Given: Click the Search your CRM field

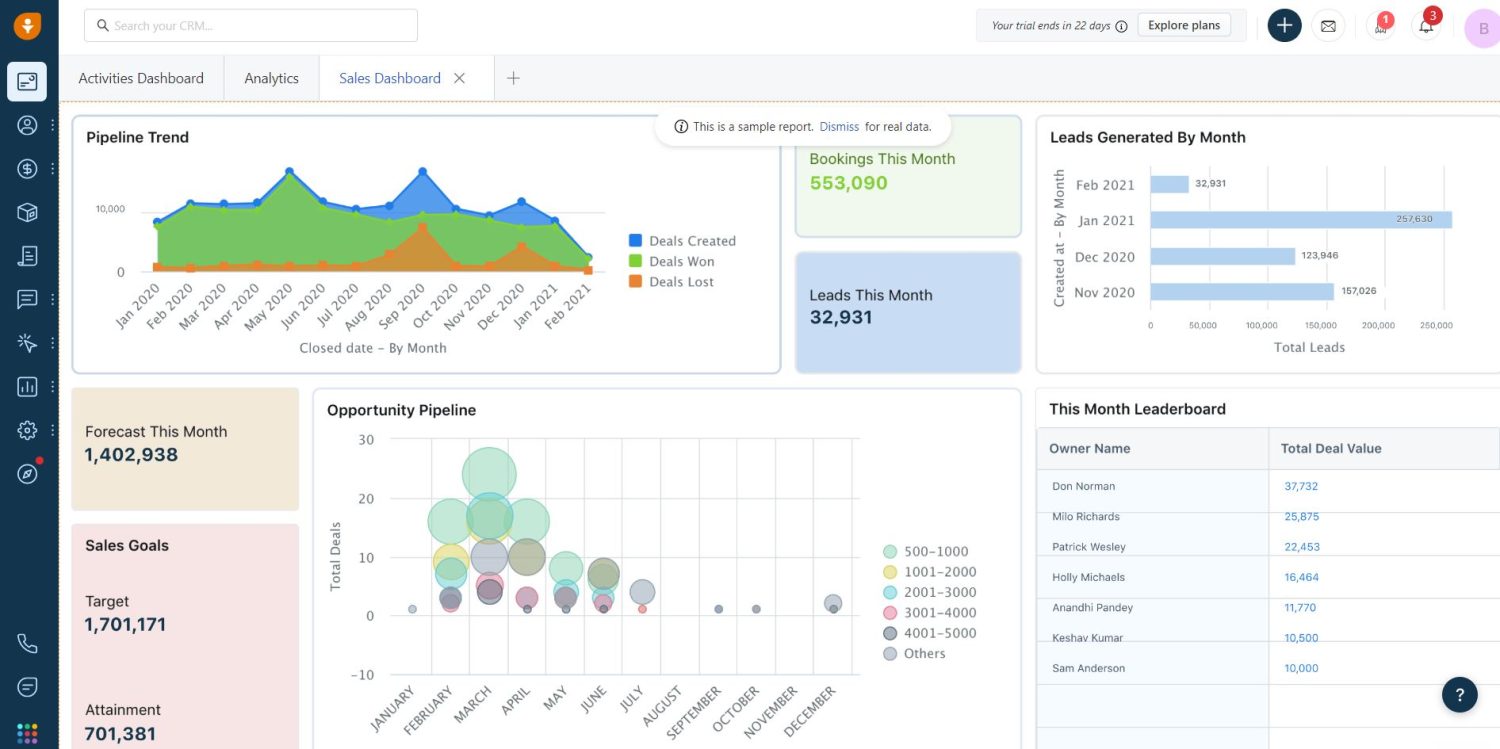Looking at the screenshot, I should pyautogui.click(x=250, y=25).
